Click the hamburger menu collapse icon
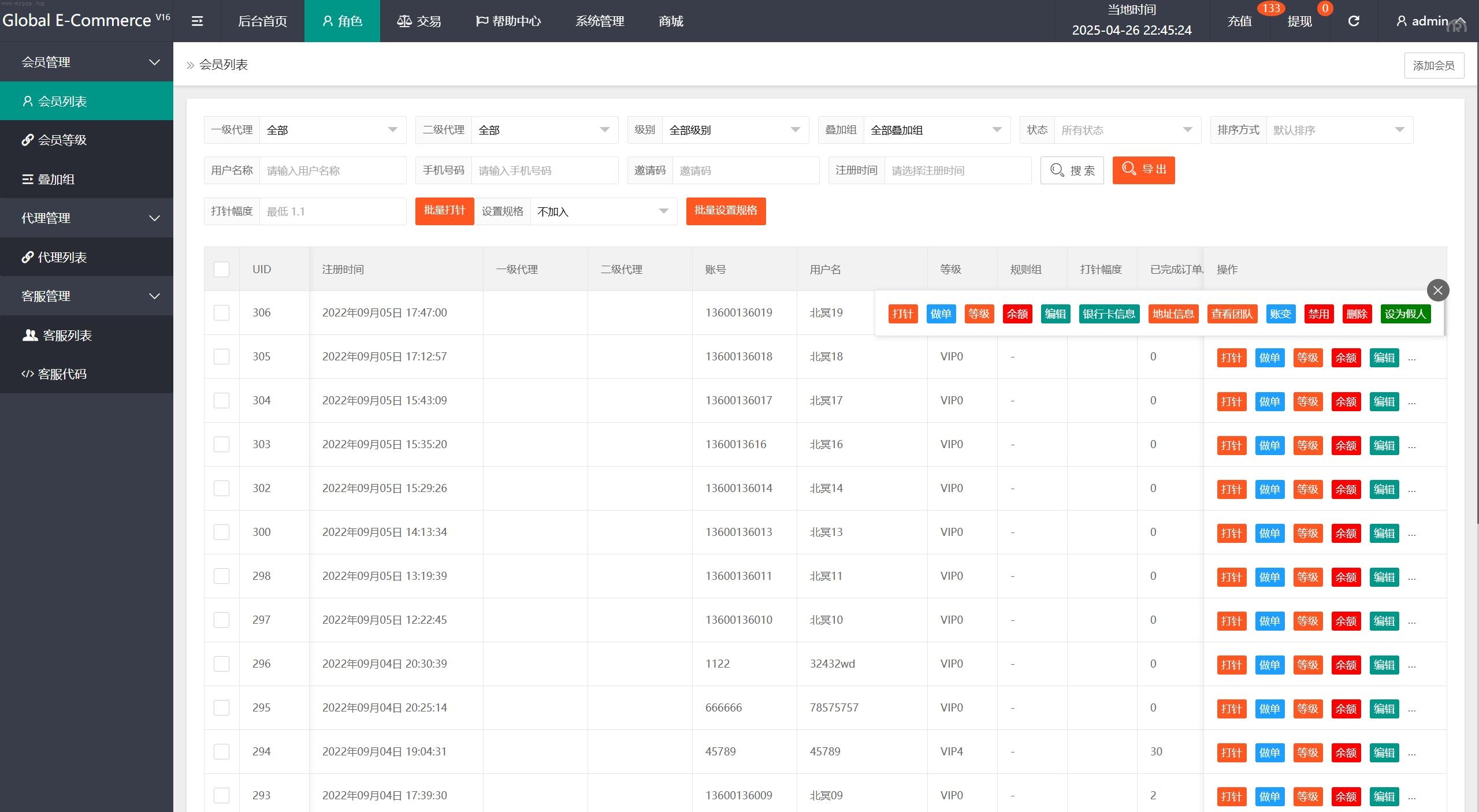The image size is (1479, 812). [x=197, y=21]
